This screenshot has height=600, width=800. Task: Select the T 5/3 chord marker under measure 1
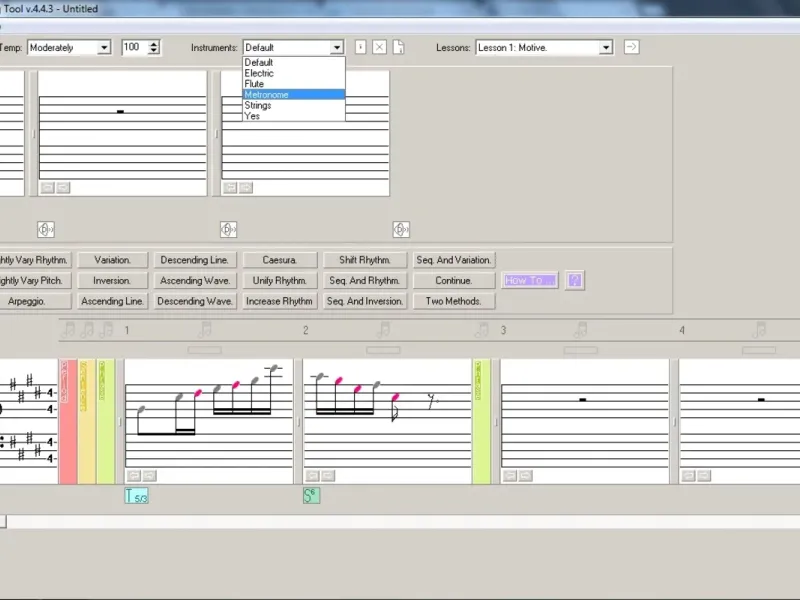pos(136,495)
